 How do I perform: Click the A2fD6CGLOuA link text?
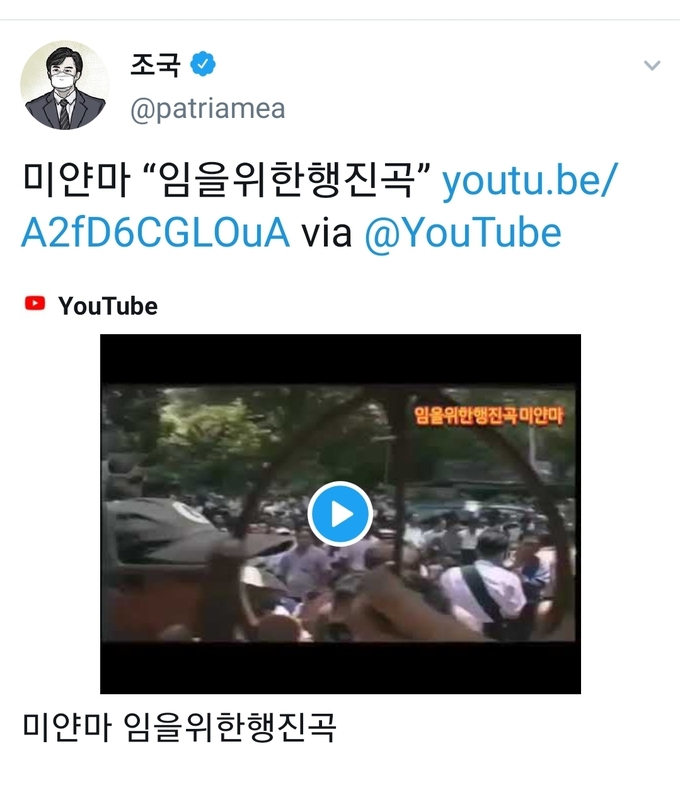156,233
